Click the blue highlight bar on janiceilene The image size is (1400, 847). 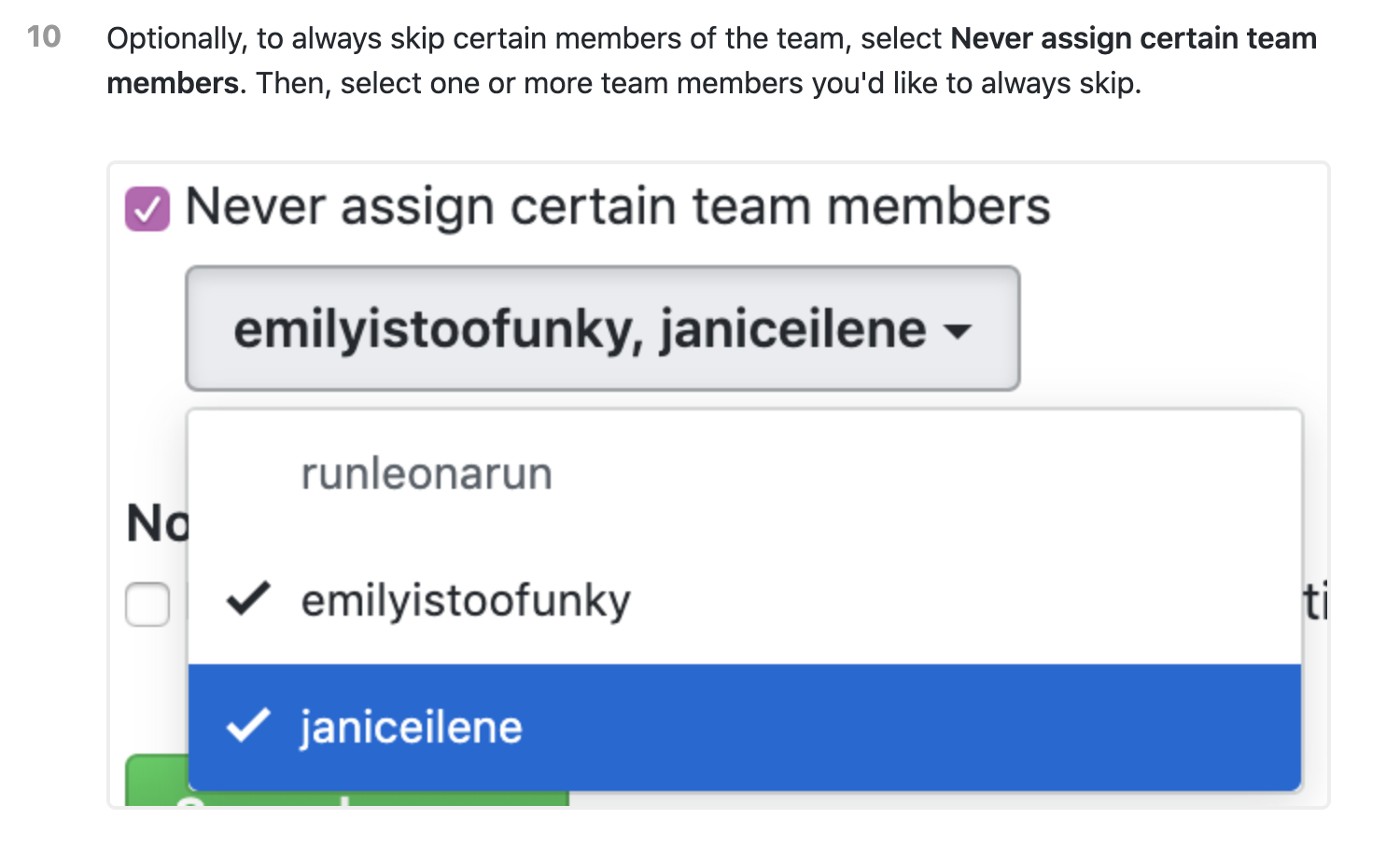(840, 727)
